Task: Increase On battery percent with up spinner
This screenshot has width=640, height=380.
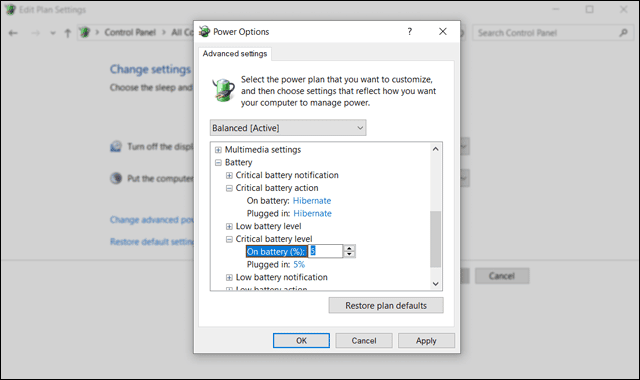Action: point(349,248)
